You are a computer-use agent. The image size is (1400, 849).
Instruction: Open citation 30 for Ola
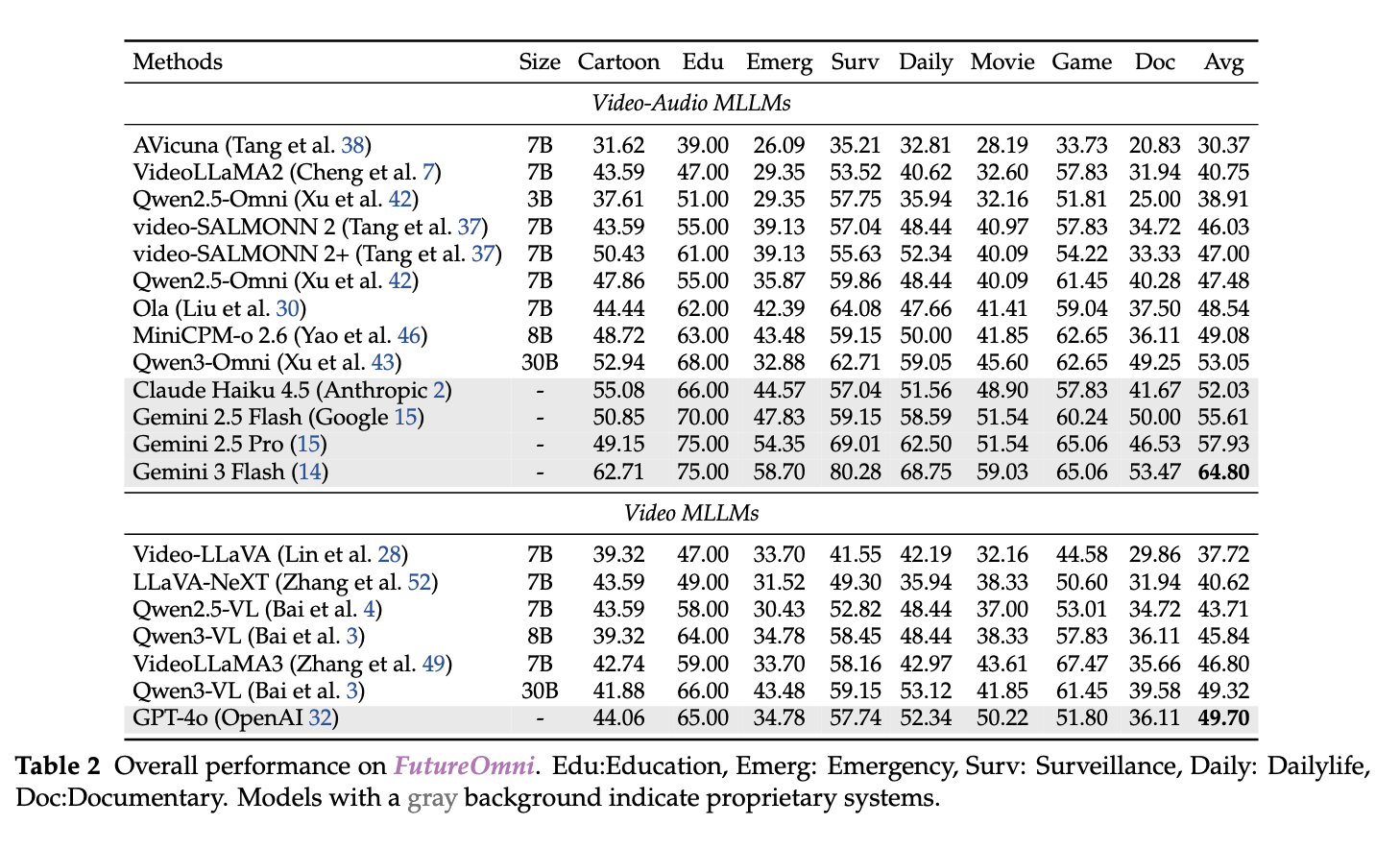[x=288, y=308]
